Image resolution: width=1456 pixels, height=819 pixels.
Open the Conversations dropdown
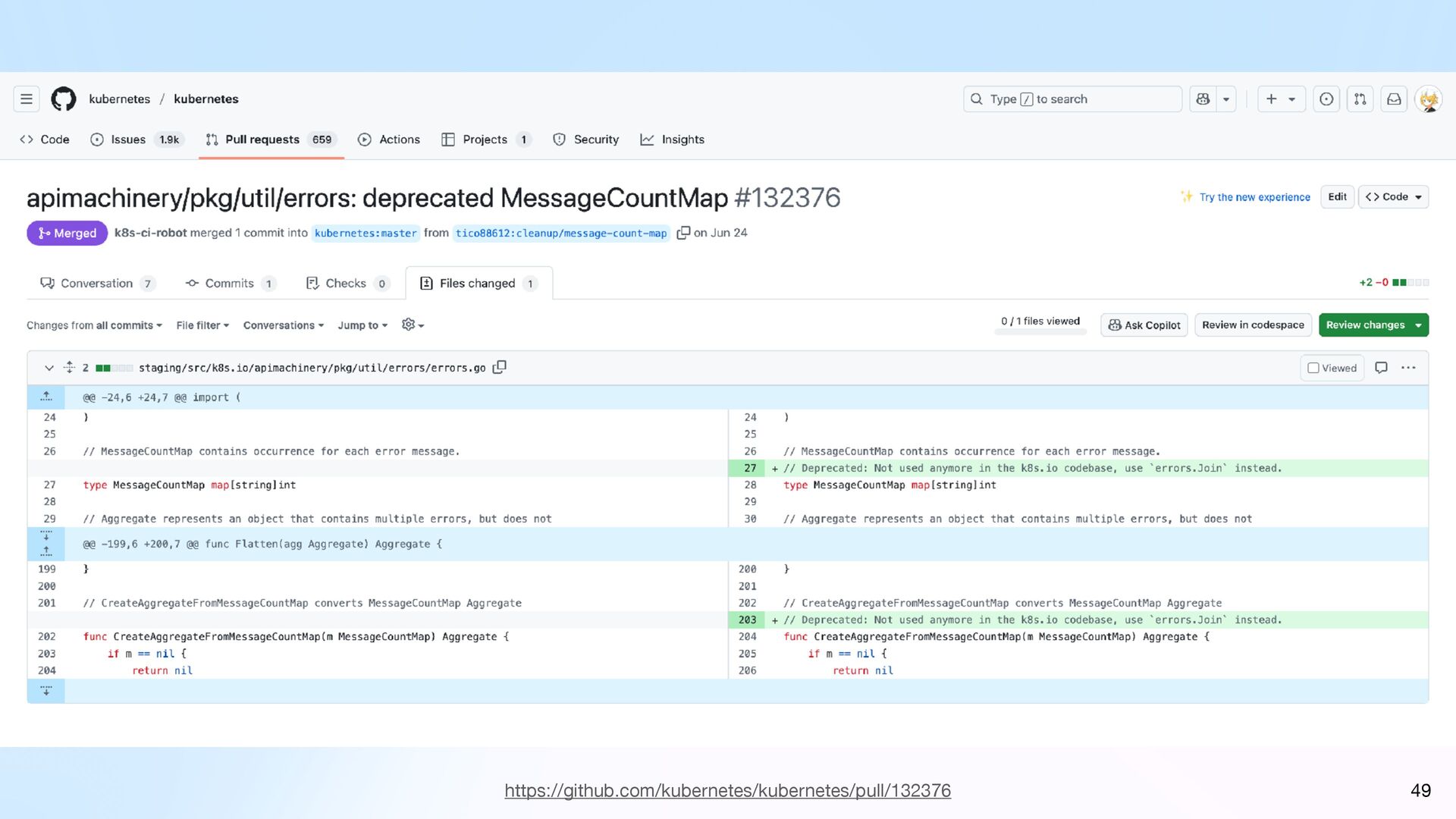click(284, 325)
